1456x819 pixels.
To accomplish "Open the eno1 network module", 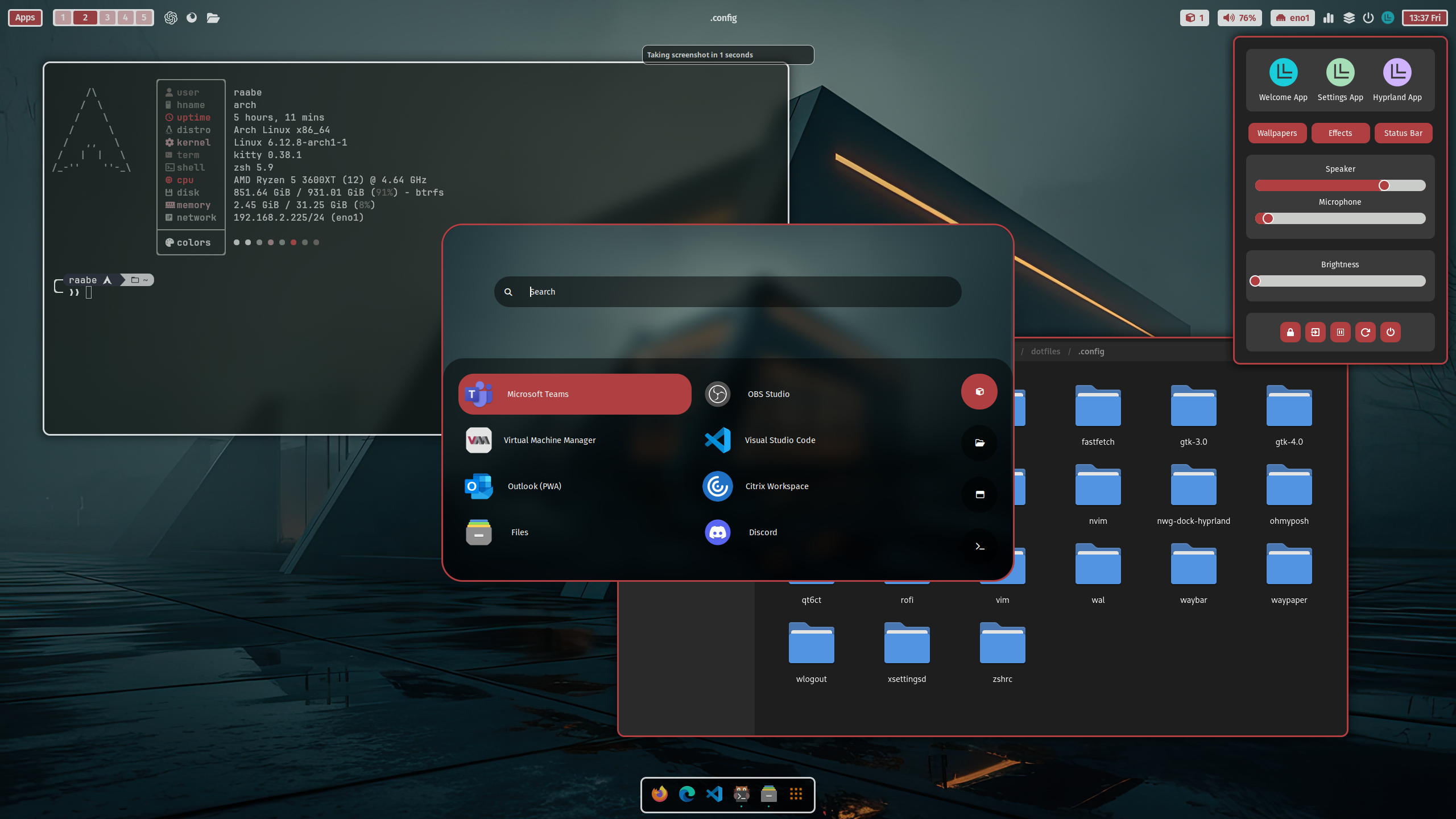I will coord(1292,18).
